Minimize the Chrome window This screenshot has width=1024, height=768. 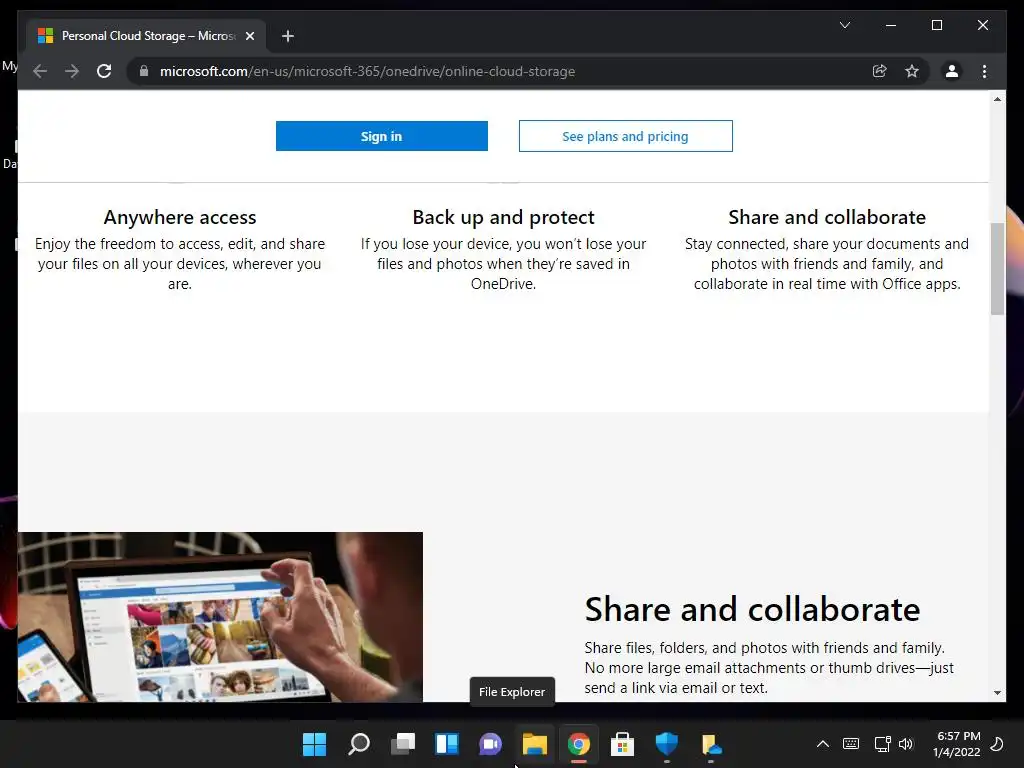[x=891, y=25]
